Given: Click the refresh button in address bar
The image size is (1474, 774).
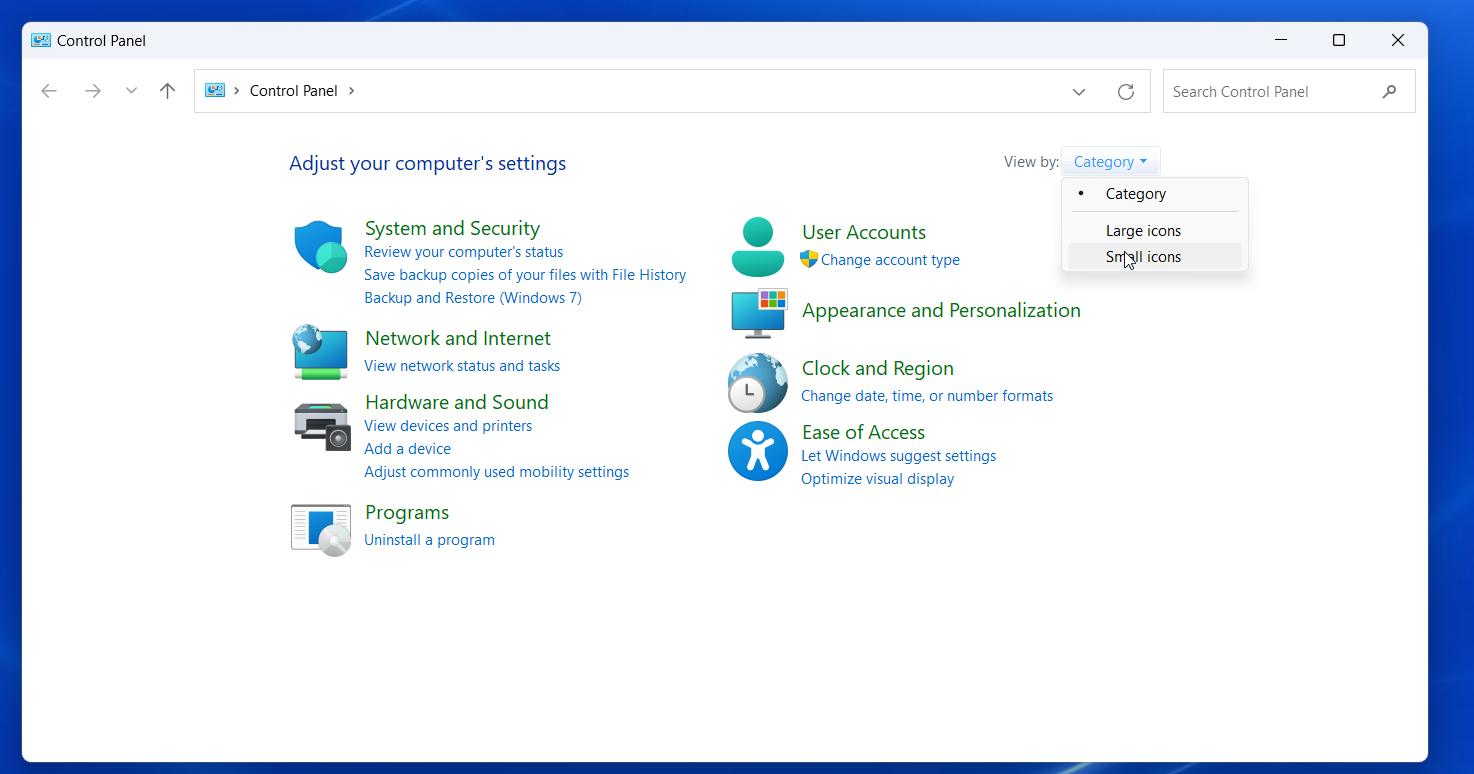Looking at the screenshot, I should 1126,92.
